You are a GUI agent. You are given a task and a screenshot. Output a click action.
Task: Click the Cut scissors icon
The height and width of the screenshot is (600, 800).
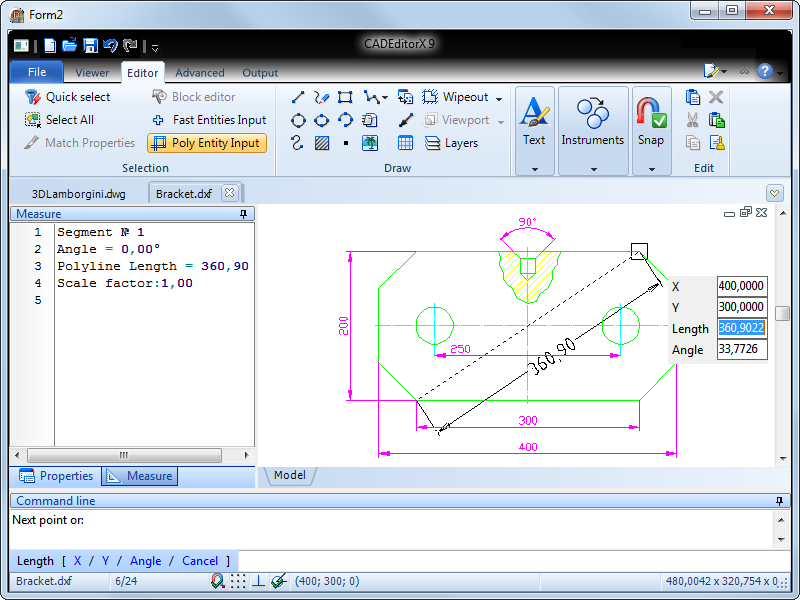692,120
